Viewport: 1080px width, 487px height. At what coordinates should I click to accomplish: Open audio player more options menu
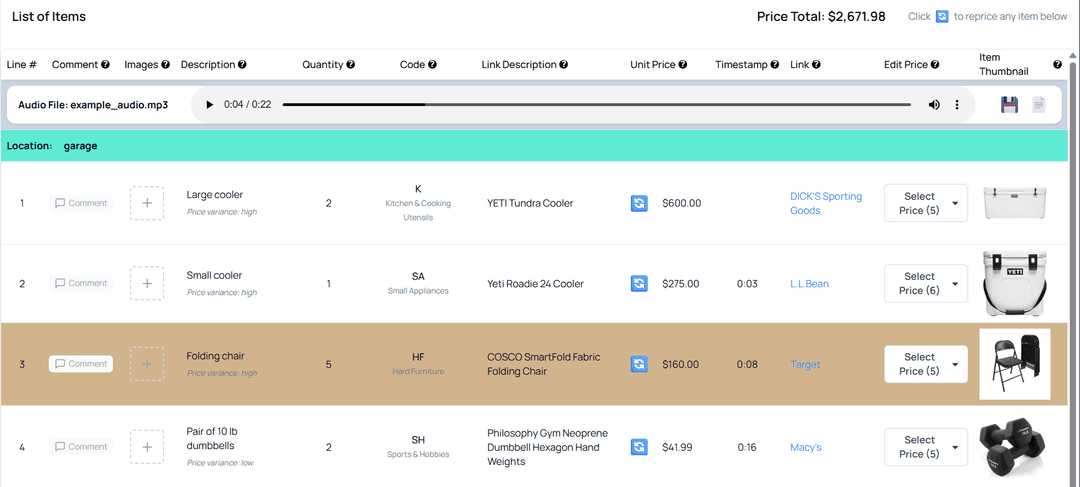coord(957,105)
